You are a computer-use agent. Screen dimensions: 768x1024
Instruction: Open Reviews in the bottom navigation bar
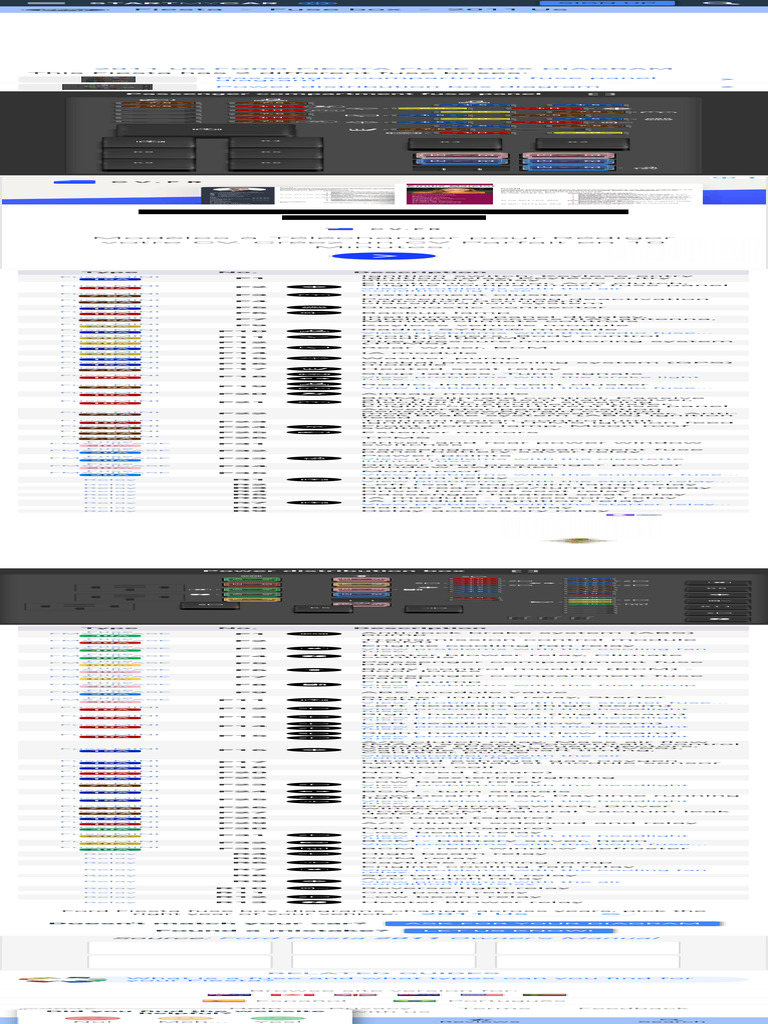click(480, 1019)
